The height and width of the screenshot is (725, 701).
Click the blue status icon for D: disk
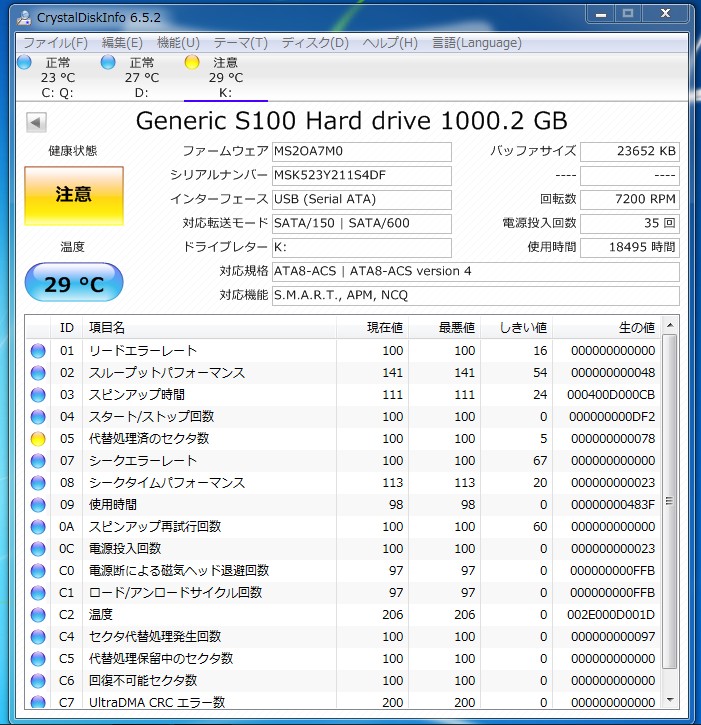click(x=108, y=62)
